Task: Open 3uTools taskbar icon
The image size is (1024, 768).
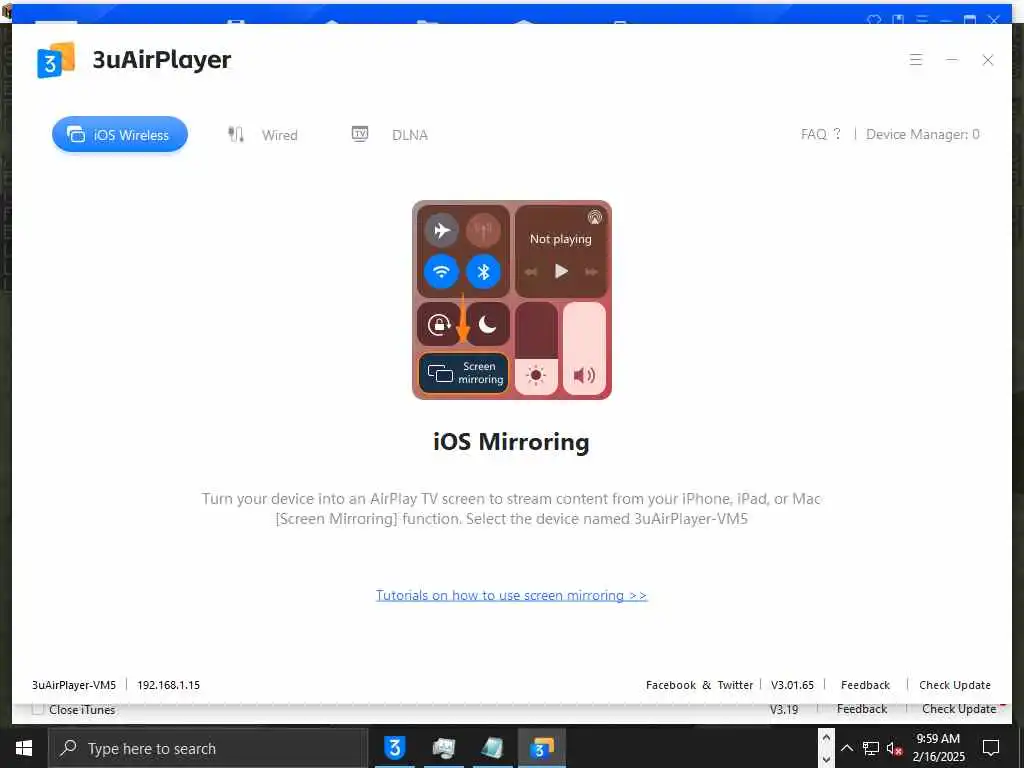Action: click(x=394, y=748)
